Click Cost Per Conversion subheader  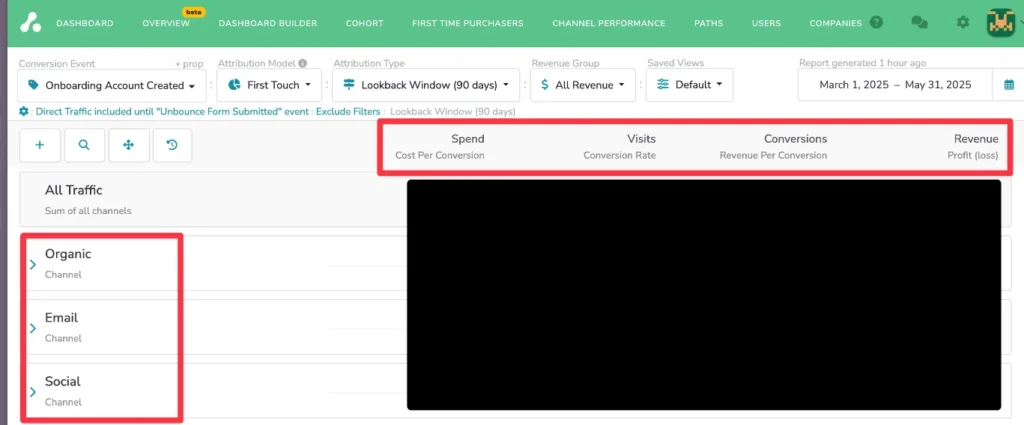click(440, 156)
